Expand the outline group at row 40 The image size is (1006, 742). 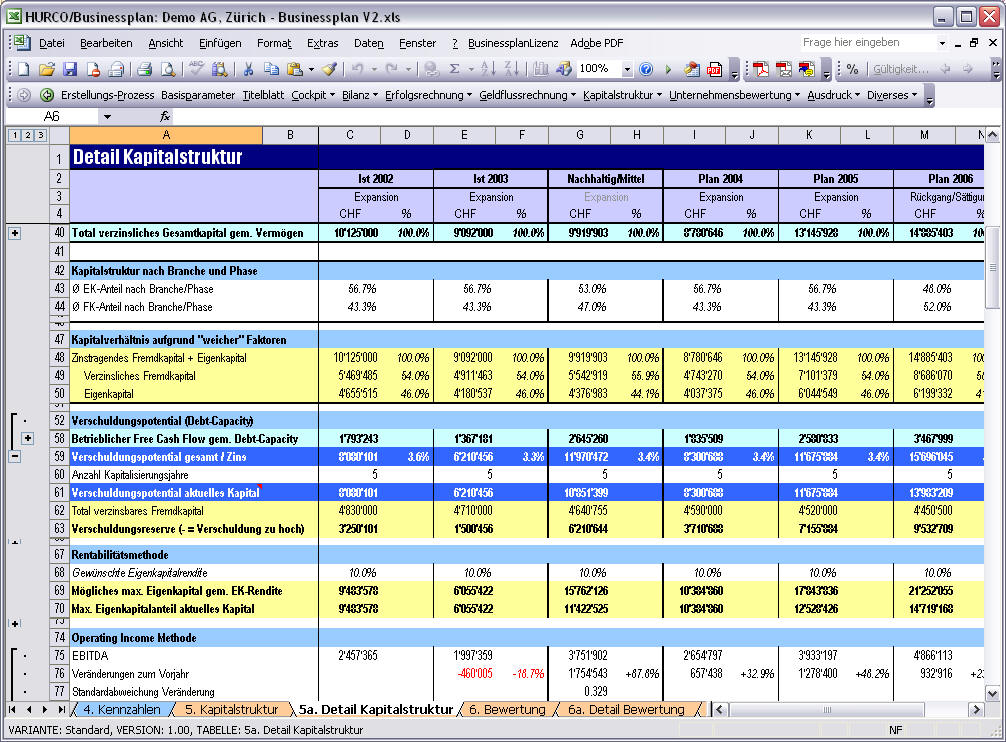[x=14, y=233]
